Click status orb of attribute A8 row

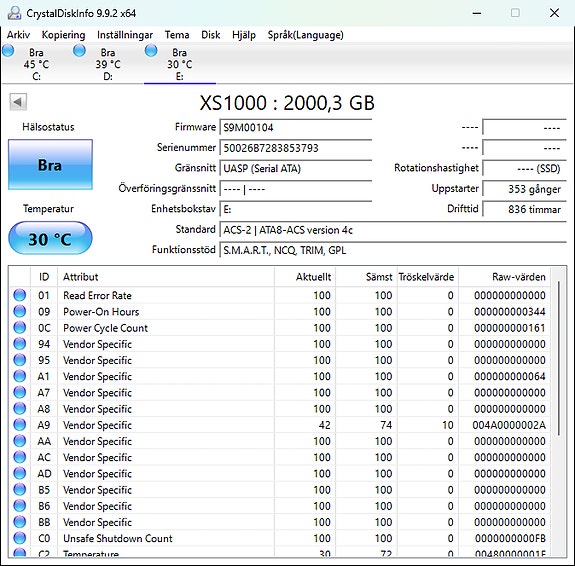pyautogui.click(x=19, y=408)
